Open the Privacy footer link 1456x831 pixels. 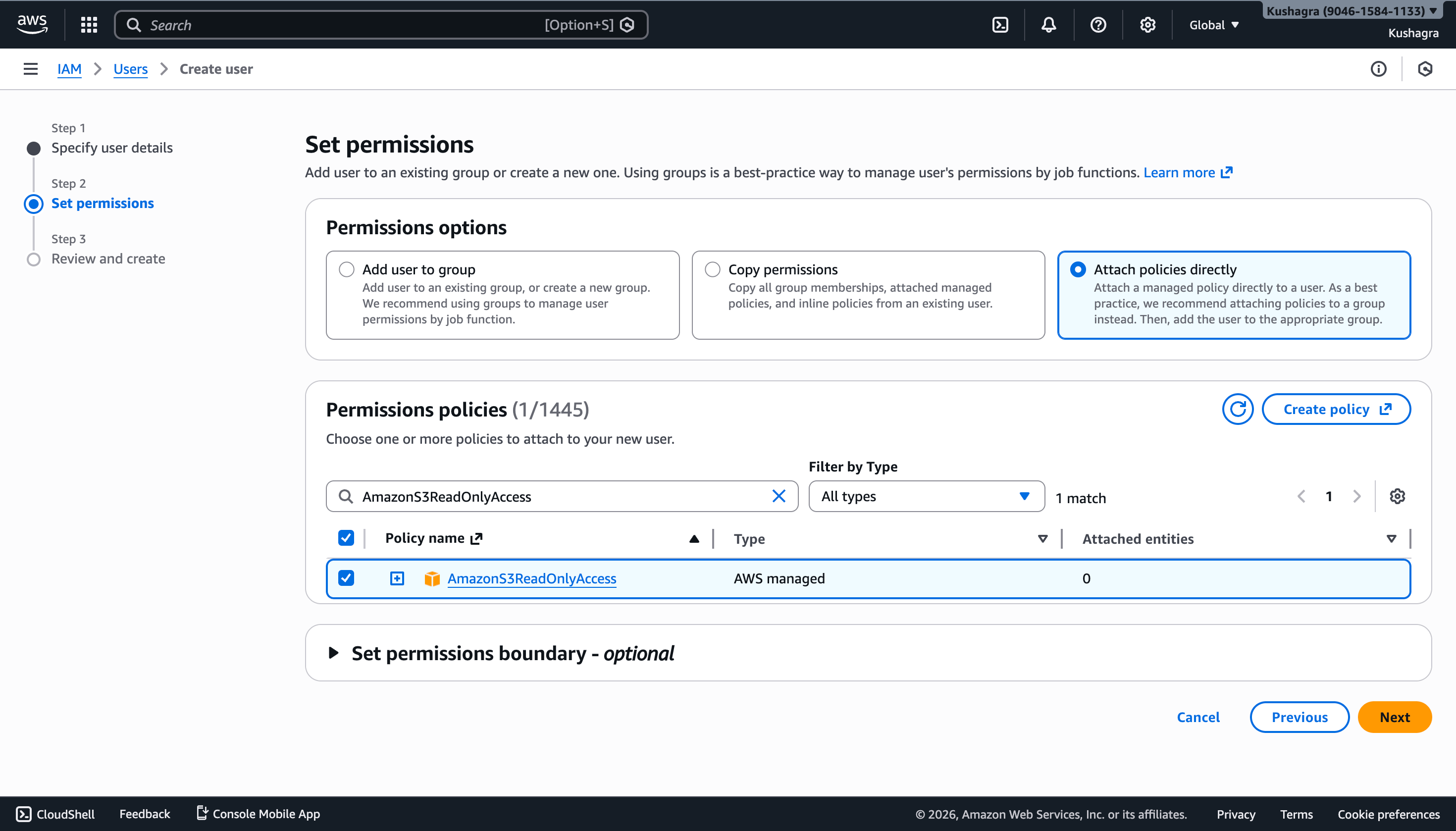(x=1236, y=814)
